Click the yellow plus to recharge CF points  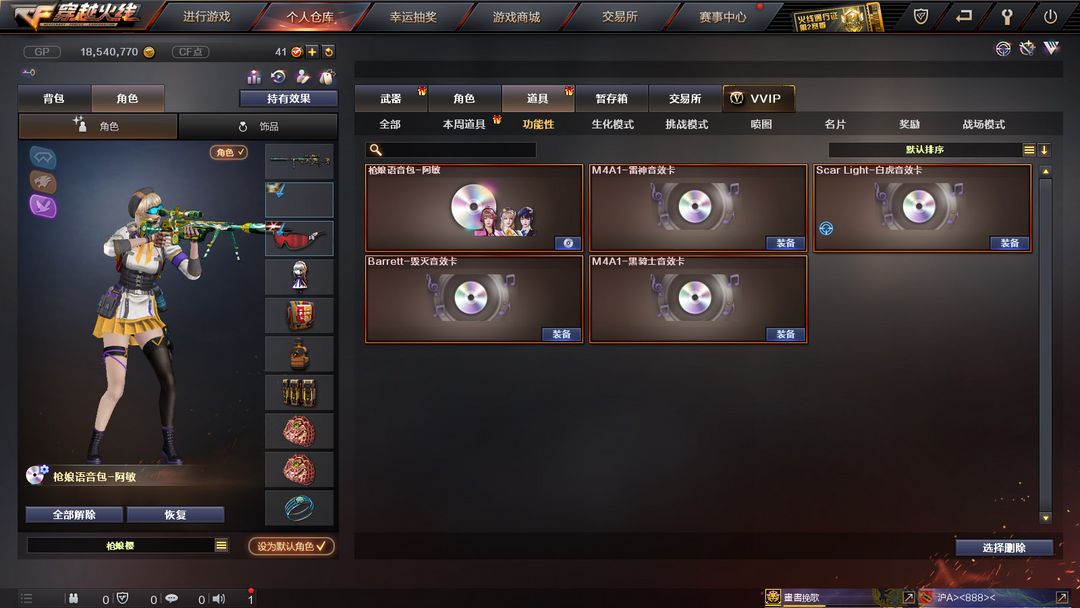[x=312, y=52]
